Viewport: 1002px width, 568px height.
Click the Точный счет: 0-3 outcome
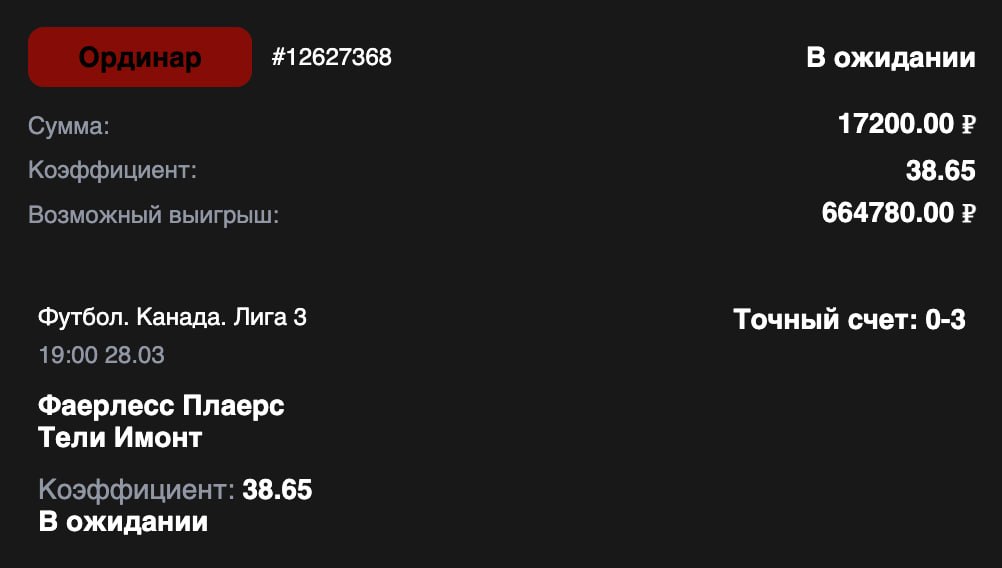click(849, 320)
